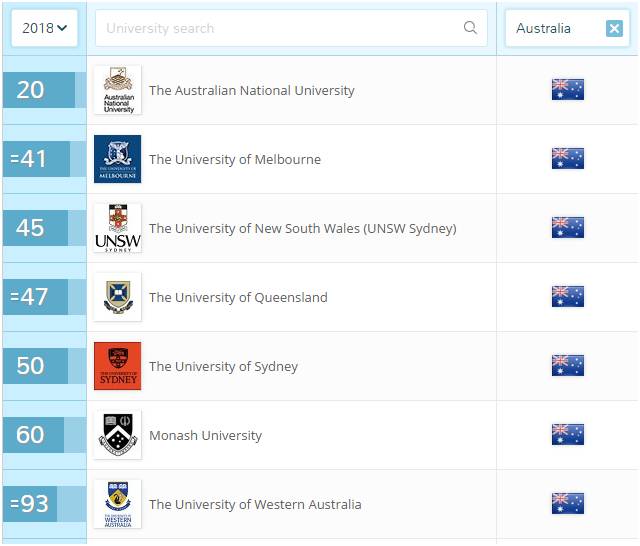Open The University of Western Australia link
The image size is (640, 546).
click(255, 504)
